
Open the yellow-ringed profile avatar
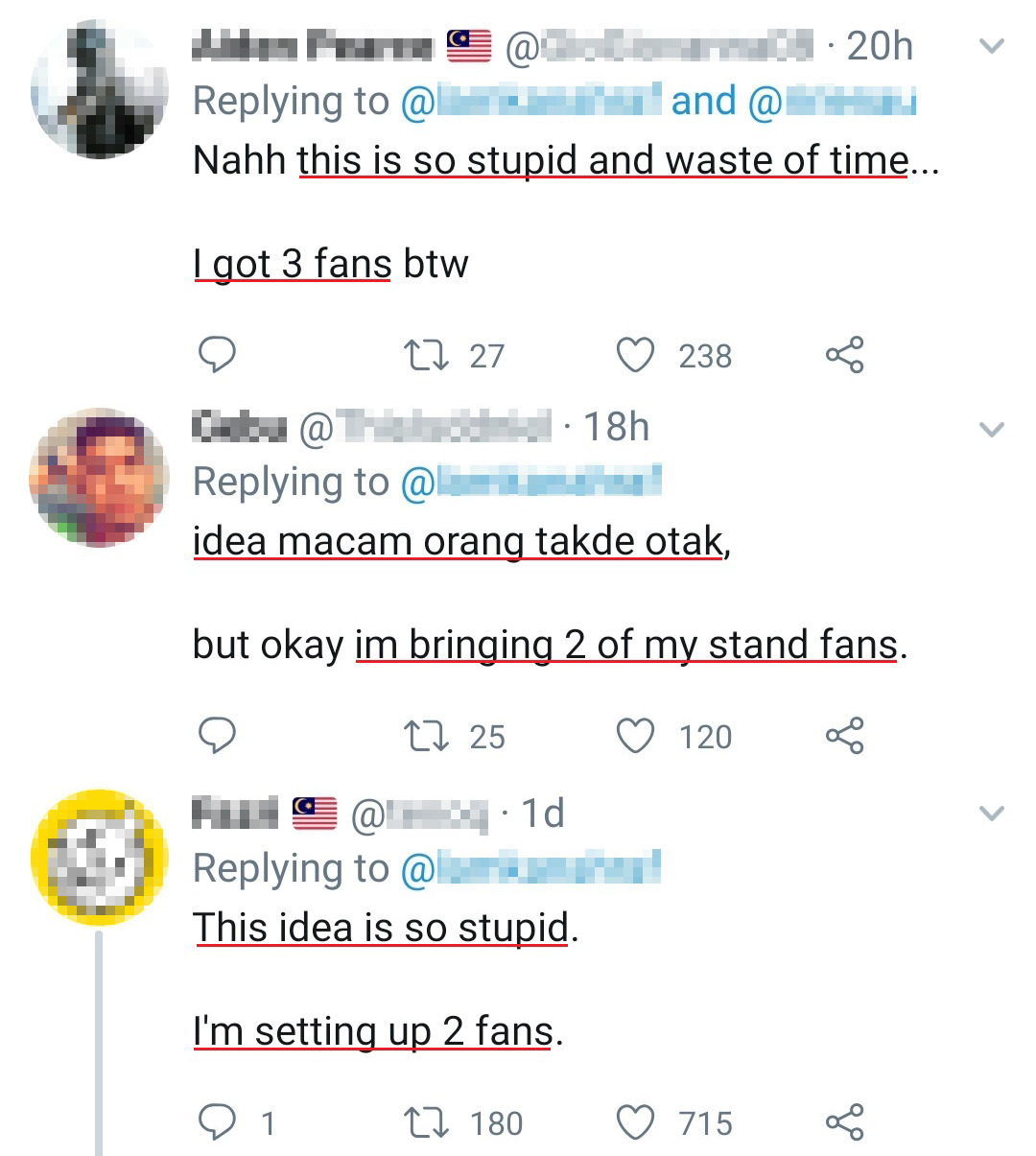click(x=99, y=857)
